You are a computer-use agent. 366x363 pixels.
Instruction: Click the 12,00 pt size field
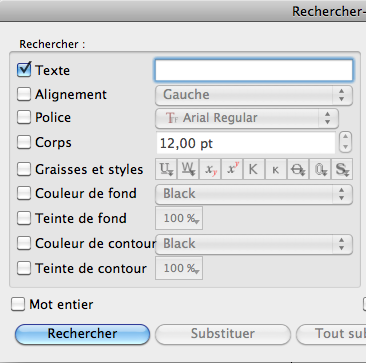pyautogui.click(x=246, y=143)
